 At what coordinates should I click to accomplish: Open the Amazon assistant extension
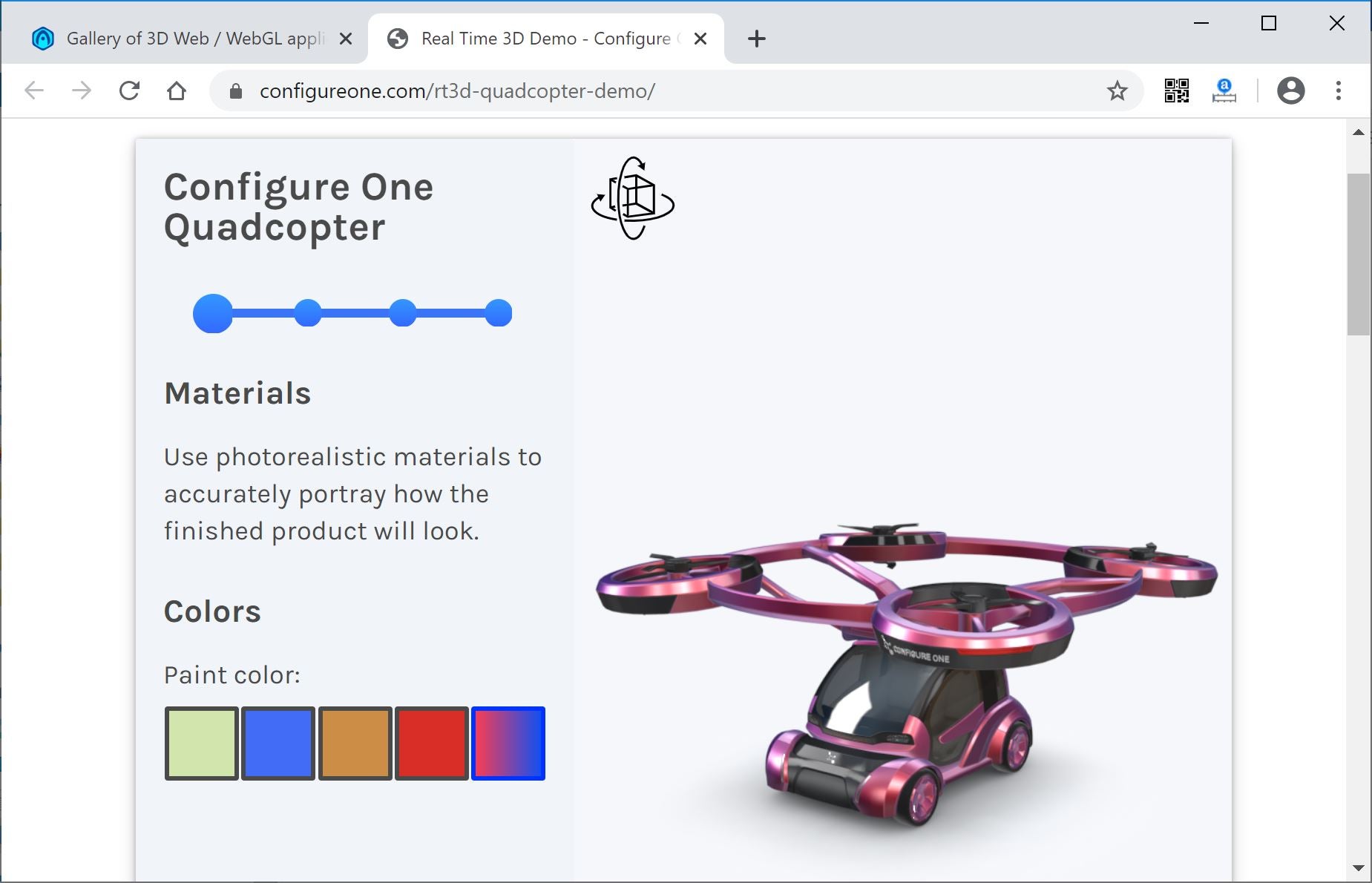click(x=1224, y=91)
